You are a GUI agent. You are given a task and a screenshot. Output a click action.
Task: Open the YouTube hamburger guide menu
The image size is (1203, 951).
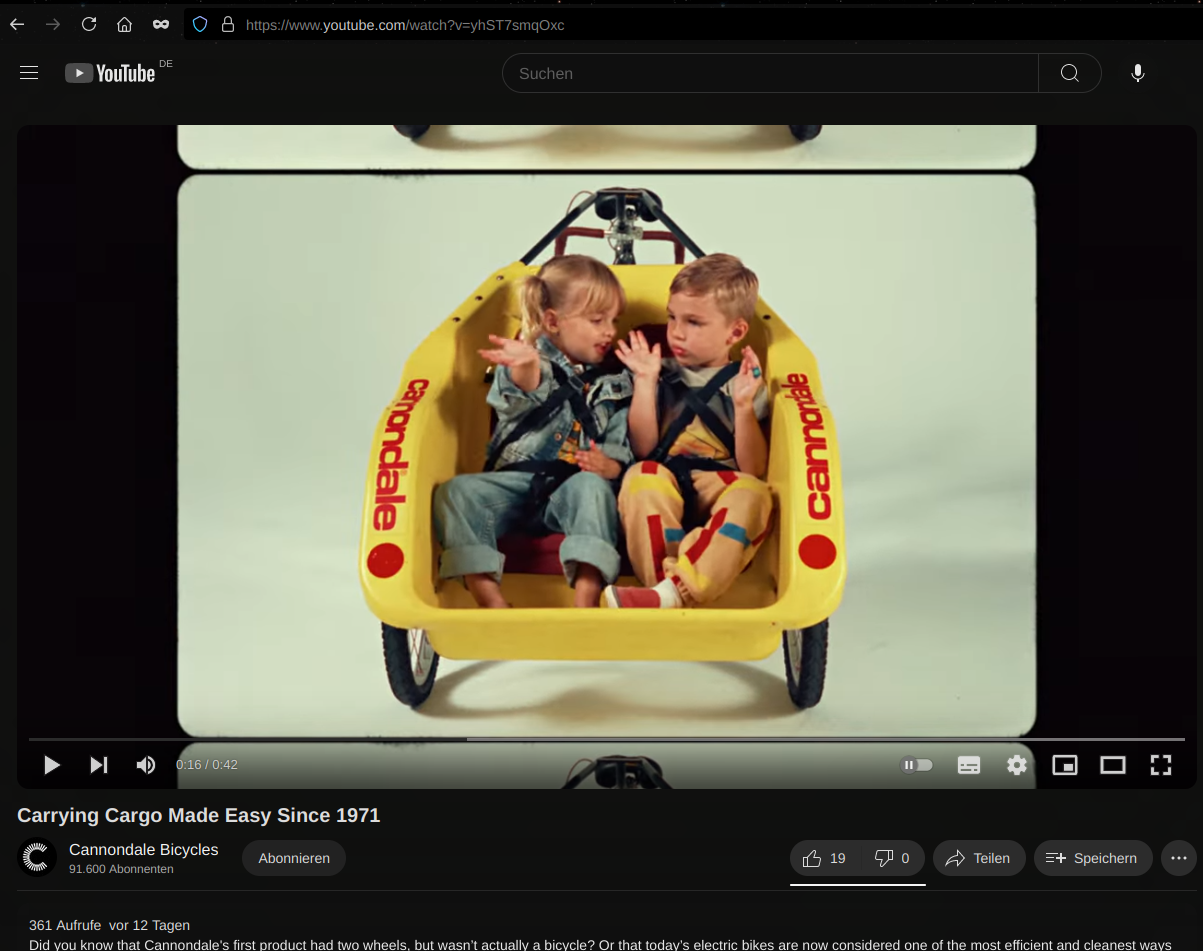[x=29, y=73]
